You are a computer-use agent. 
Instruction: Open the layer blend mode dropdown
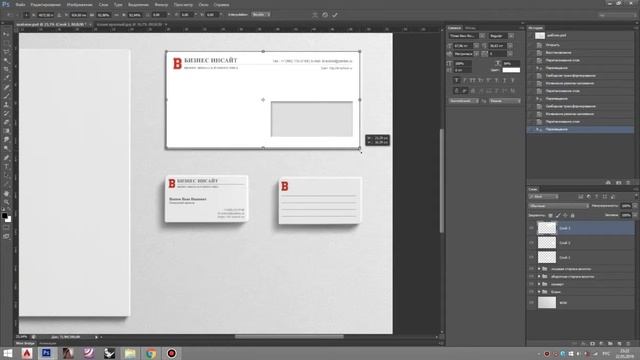pyautogui.click(x=558, y=206)
